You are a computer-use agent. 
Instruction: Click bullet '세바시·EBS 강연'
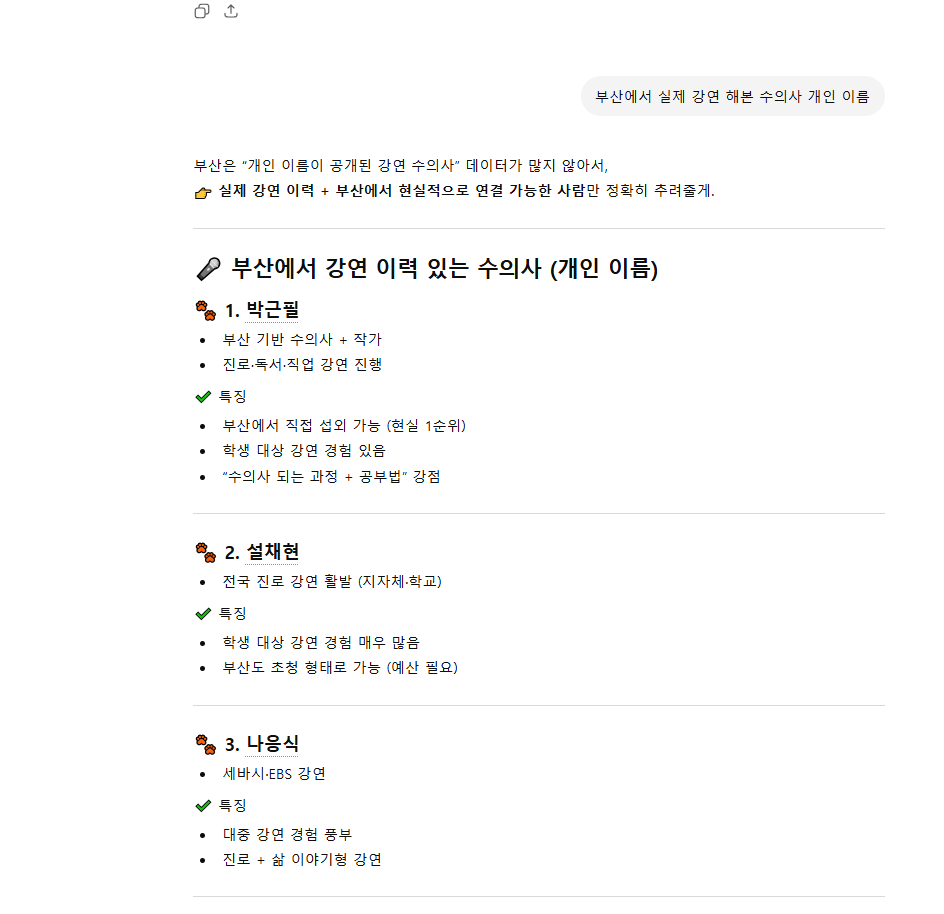click(x=274, y=774)
